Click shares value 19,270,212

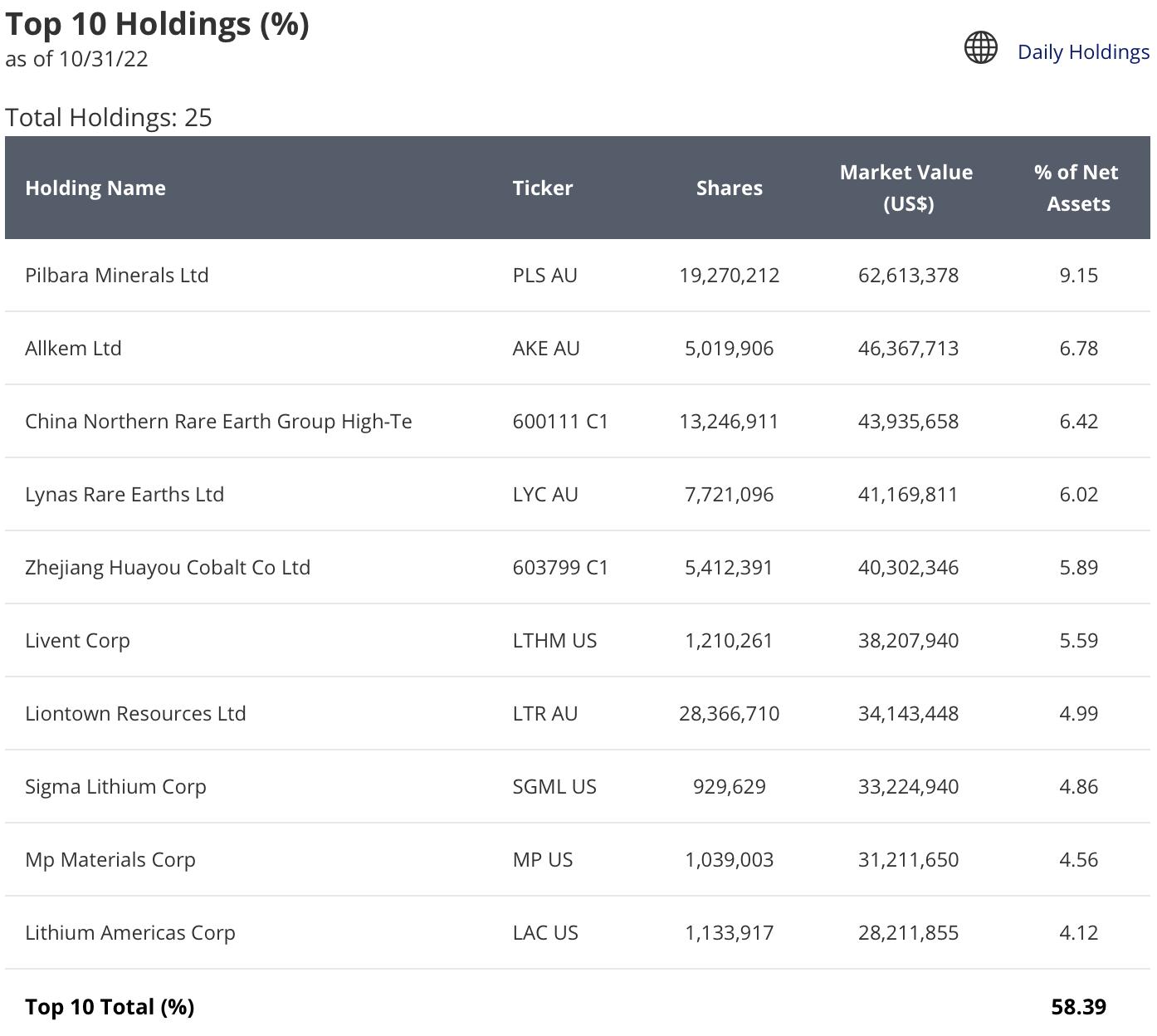[x=730, y=275]
